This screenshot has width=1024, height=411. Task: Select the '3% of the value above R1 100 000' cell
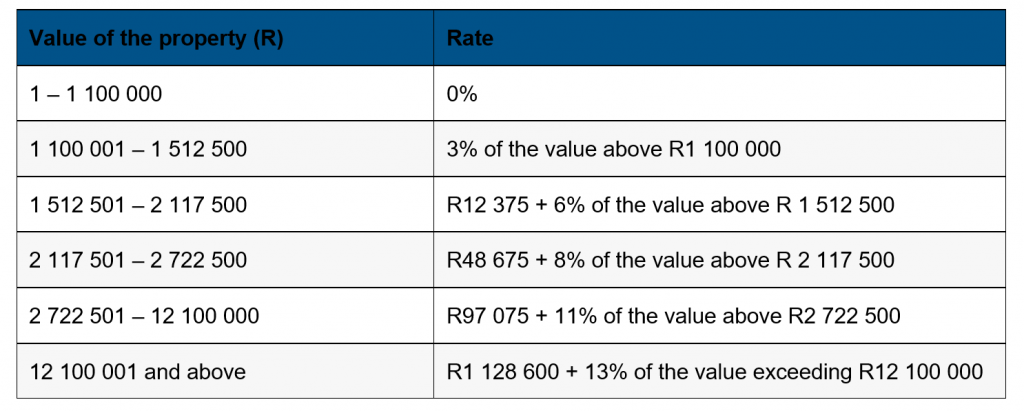pyautogui.click(x=614, y=150)
